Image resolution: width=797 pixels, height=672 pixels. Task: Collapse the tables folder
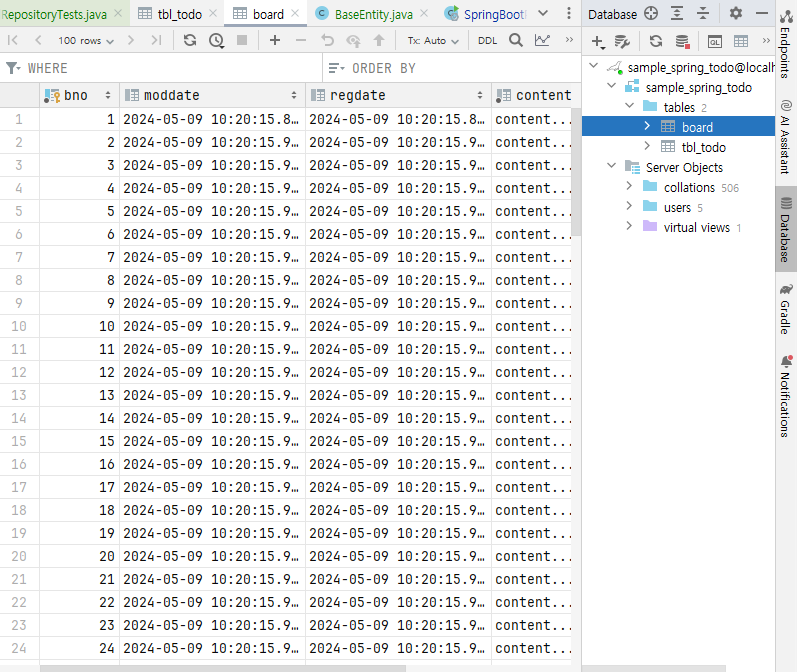click(629, 106)
